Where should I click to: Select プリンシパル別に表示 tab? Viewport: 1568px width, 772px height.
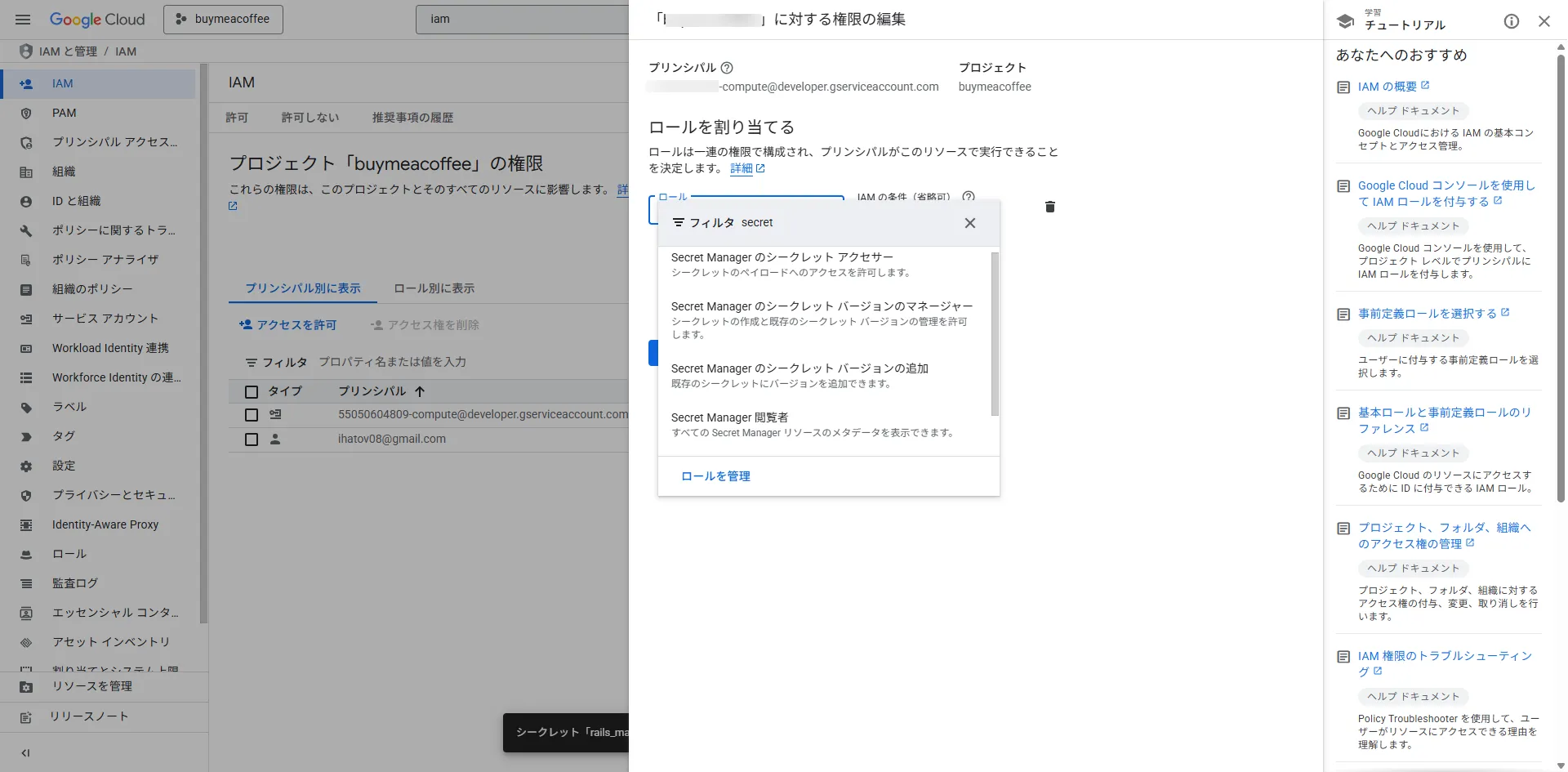coord(303,288)
